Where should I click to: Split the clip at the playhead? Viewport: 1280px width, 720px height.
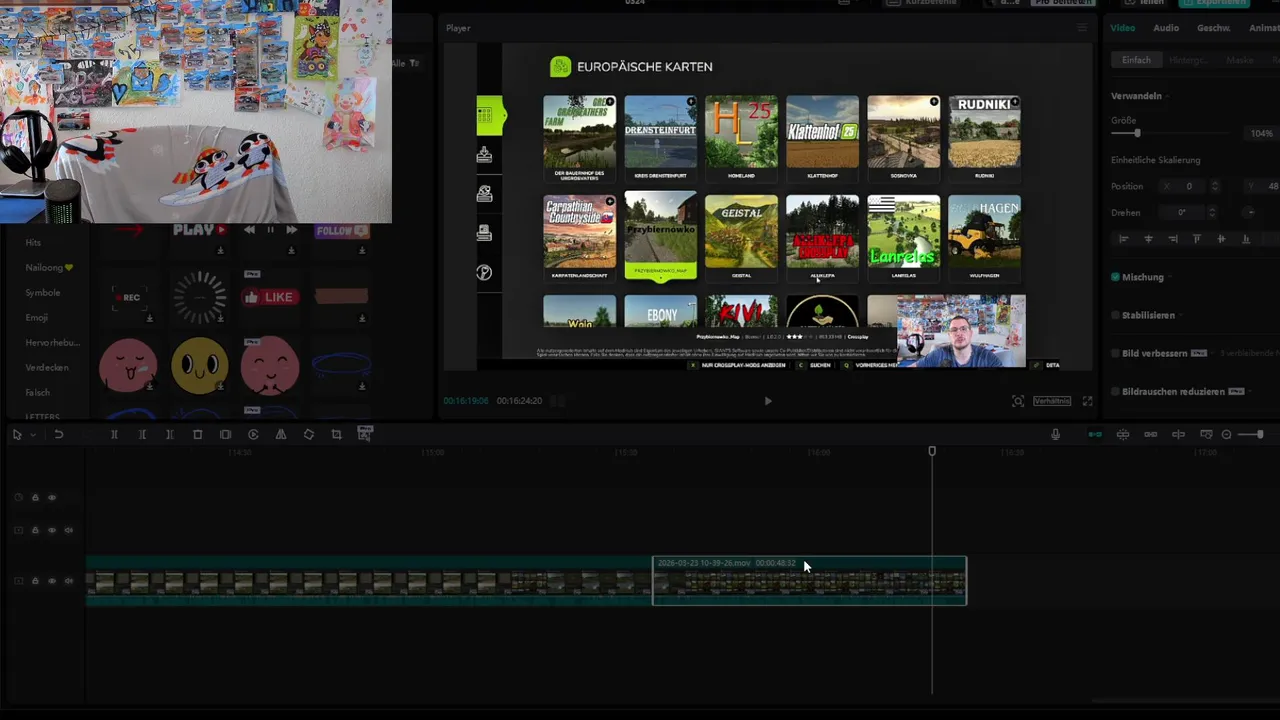tap(114, 435)
